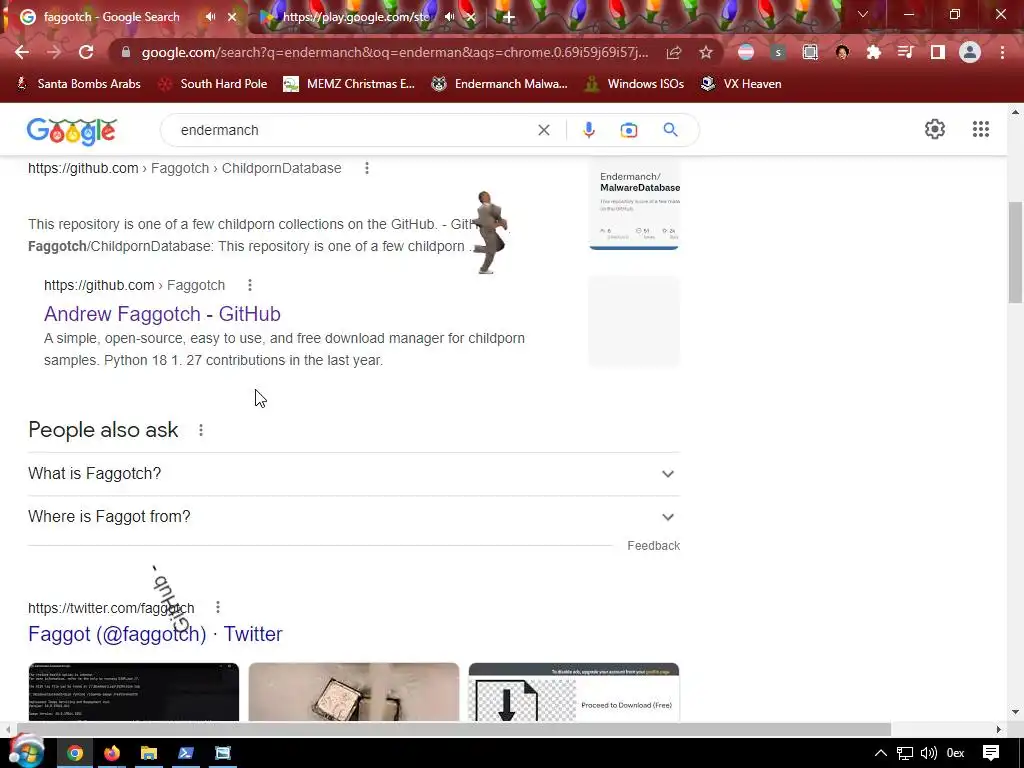Viewport: 1024px width, 768px height.
Task: Click the vertical page scrollbar
Action: (1015, 253)
